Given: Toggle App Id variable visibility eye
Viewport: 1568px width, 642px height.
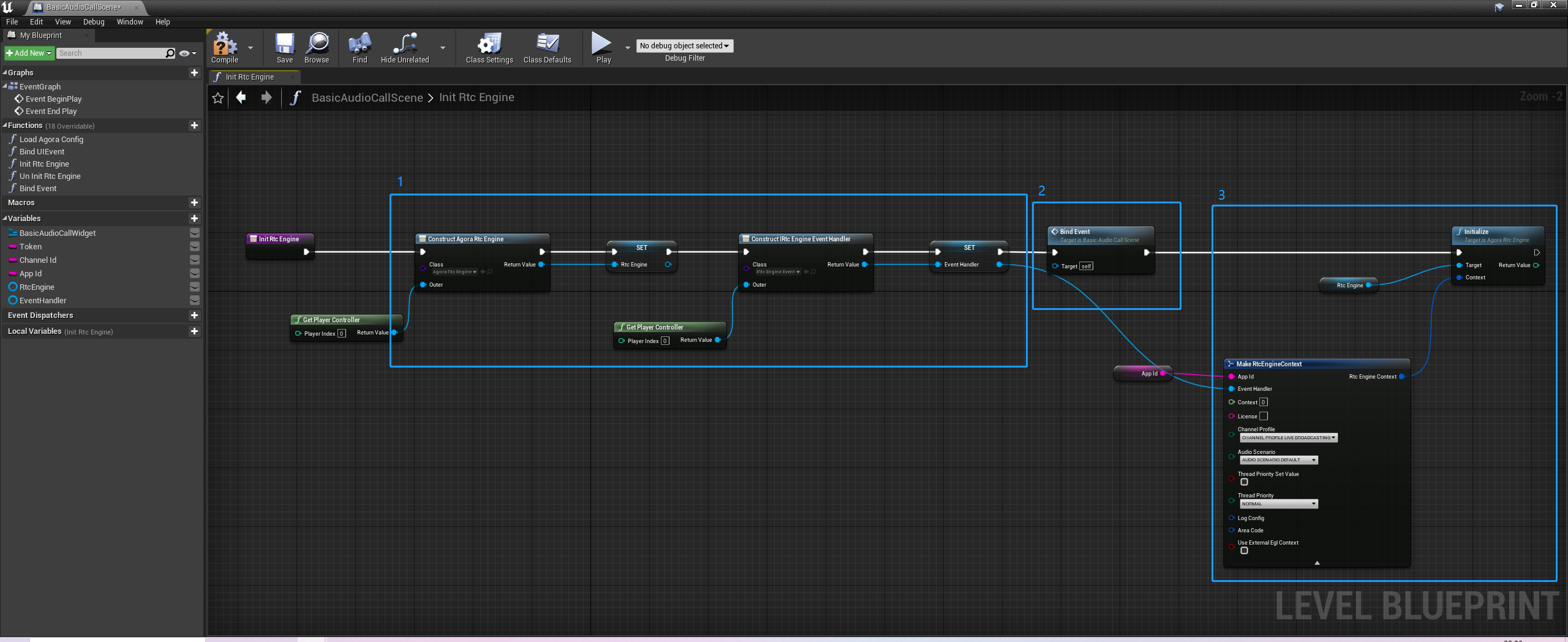Looking at the screenshot, I should [x=195, y=273].
